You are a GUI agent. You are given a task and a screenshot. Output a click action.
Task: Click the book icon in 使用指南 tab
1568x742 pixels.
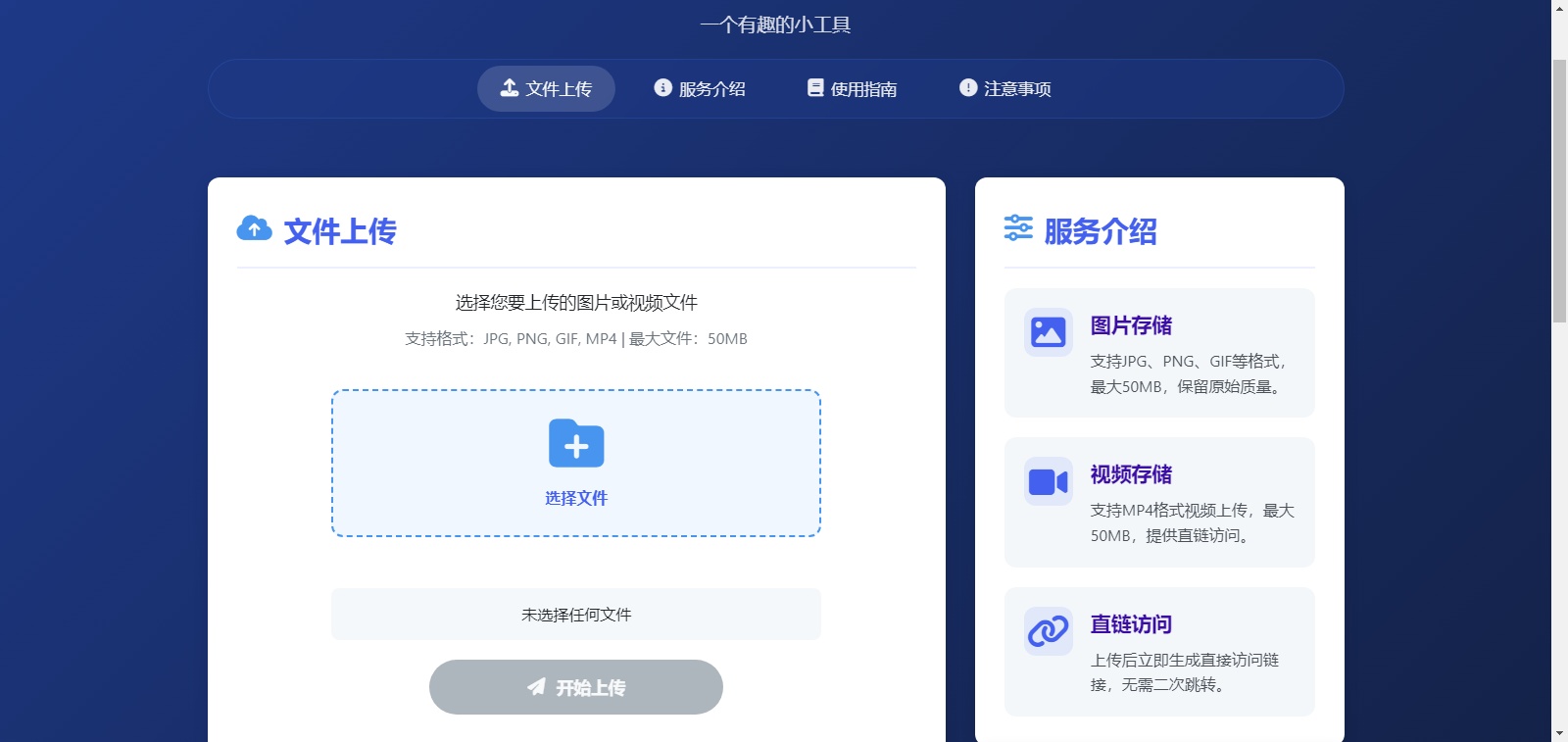coord(815,88)
